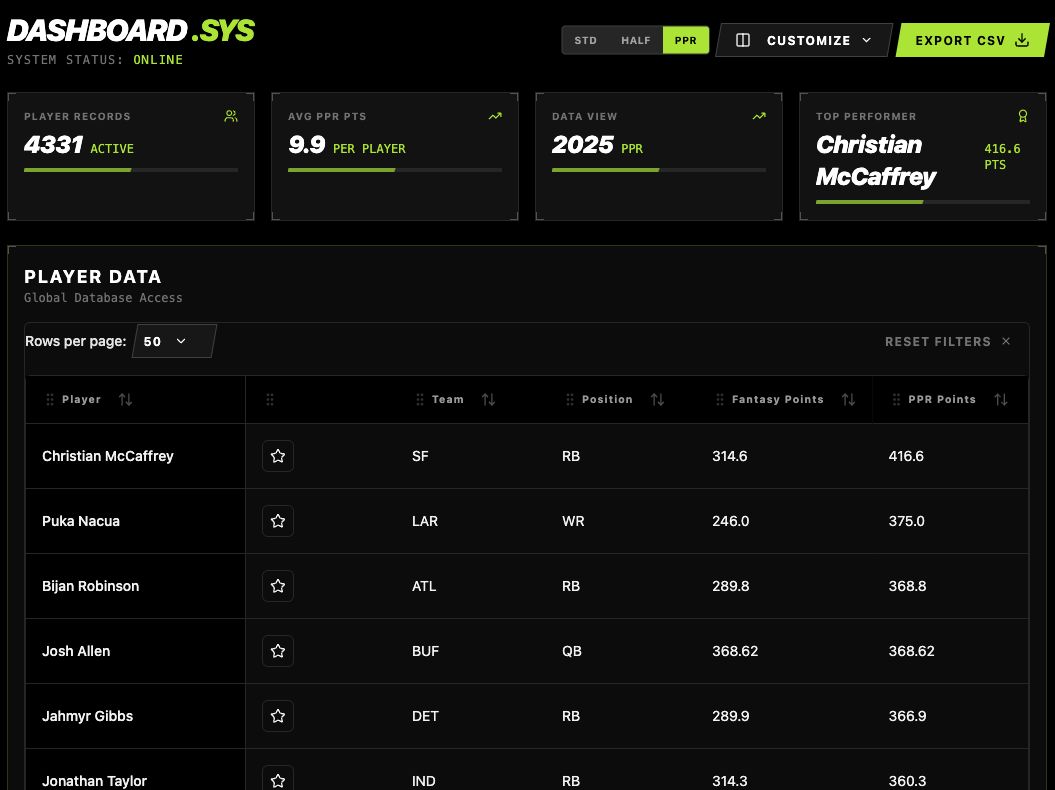Star the Puka Nacua row

click(x=278, y=521)
